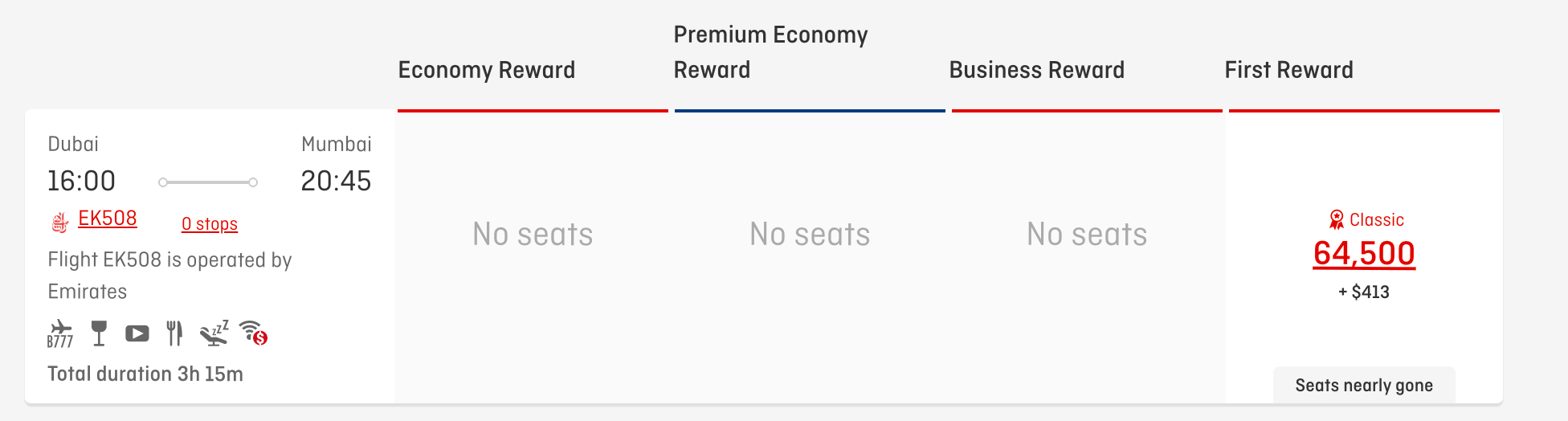
Task: Click the B777 aircraft type icon
Action: coord(60,333)
